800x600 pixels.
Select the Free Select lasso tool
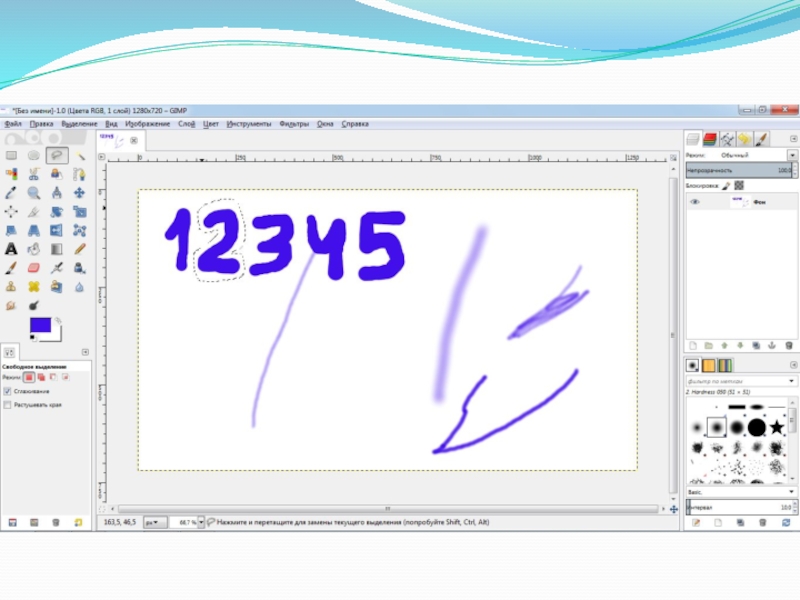pyautogui.click(x=57, y=155)
